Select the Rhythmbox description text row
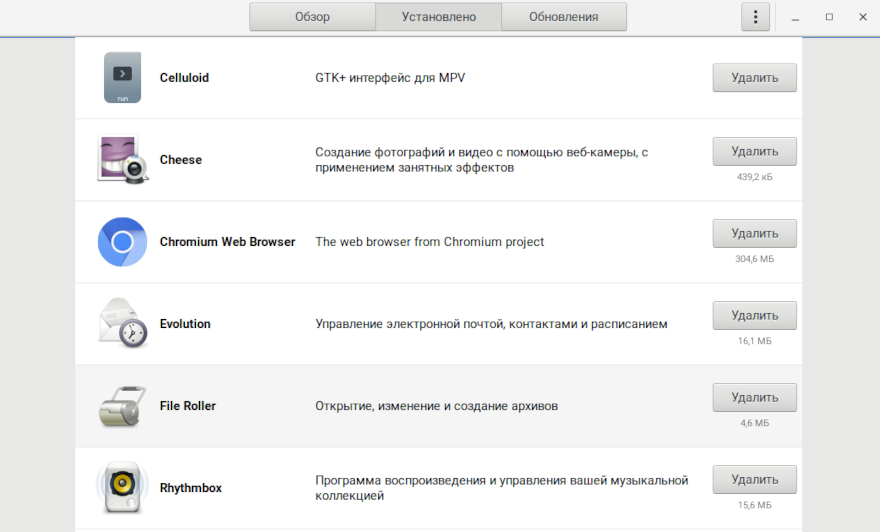 501,488
